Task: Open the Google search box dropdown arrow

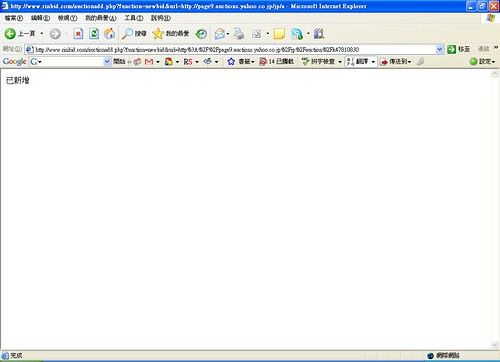Action: (x=107, y=62)
